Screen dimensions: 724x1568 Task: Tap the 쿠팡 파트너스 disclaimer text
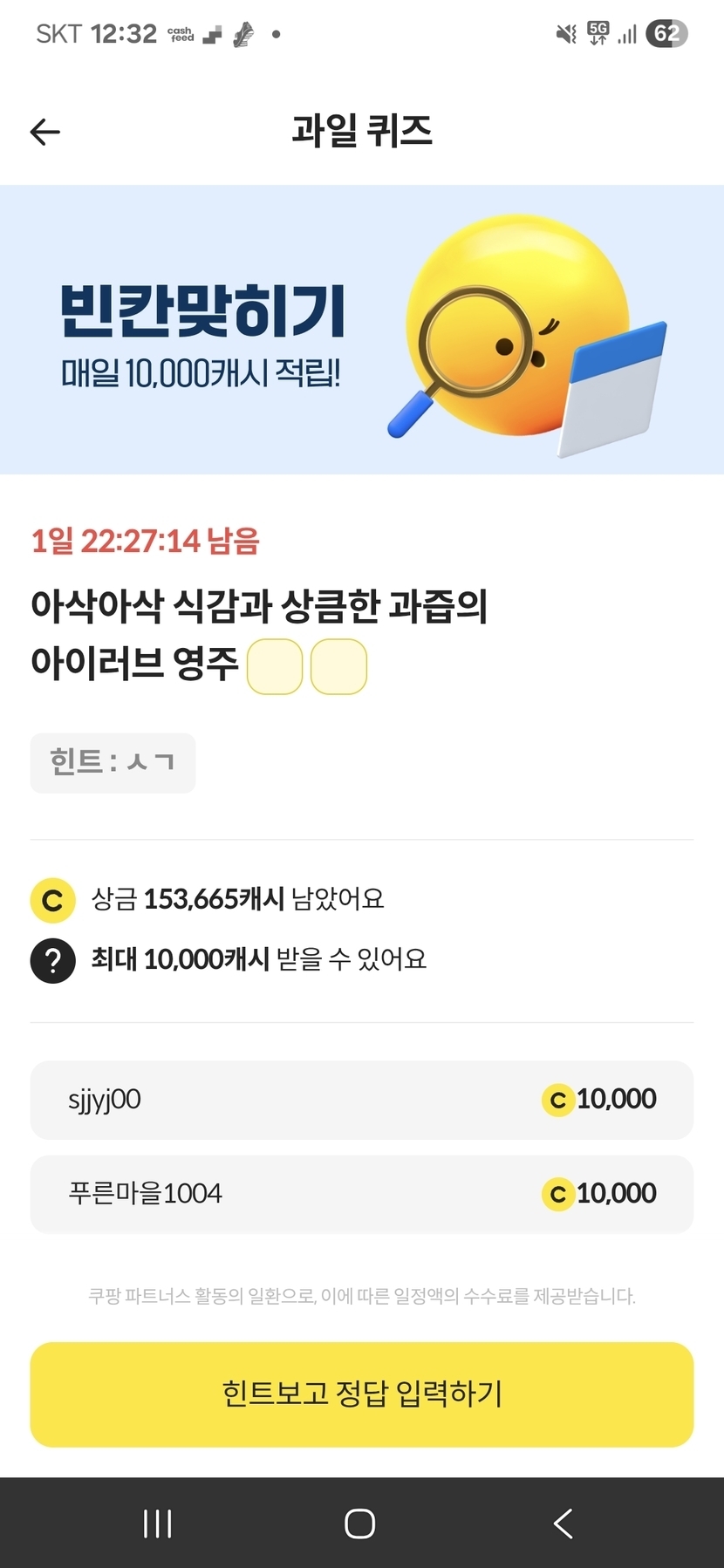click(x=361, y=1296)
